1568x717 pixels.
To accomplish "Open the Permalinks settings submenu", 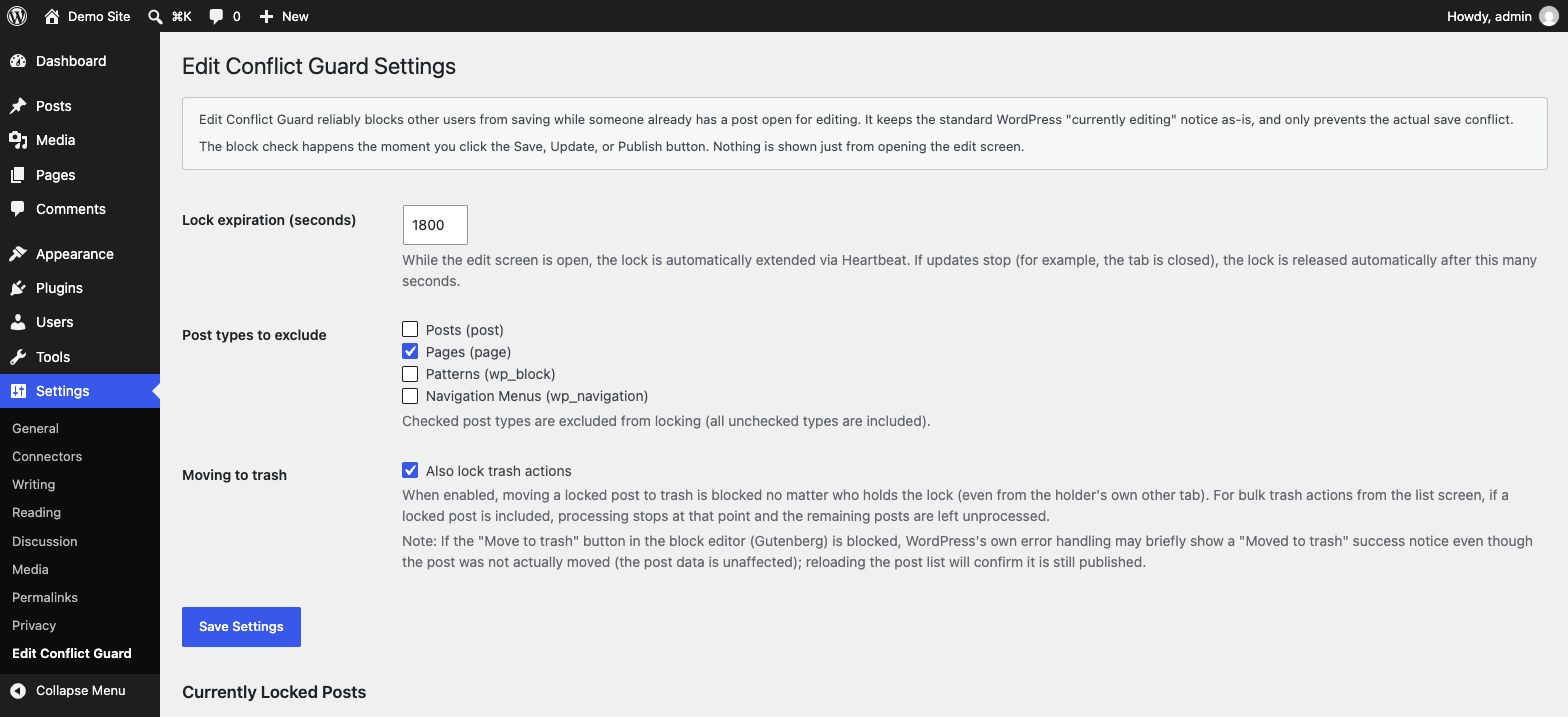I will coord(45,597).
